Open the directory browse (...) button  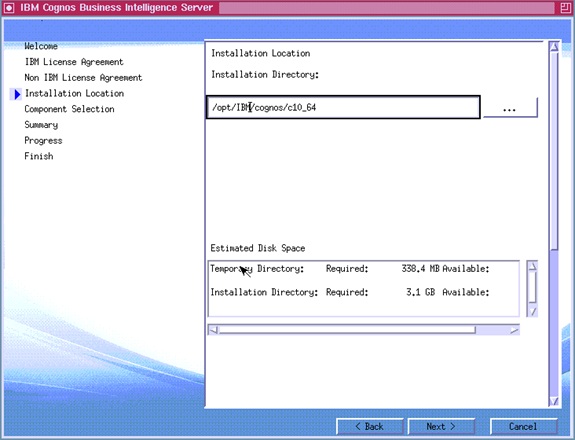tap(510, 107)
